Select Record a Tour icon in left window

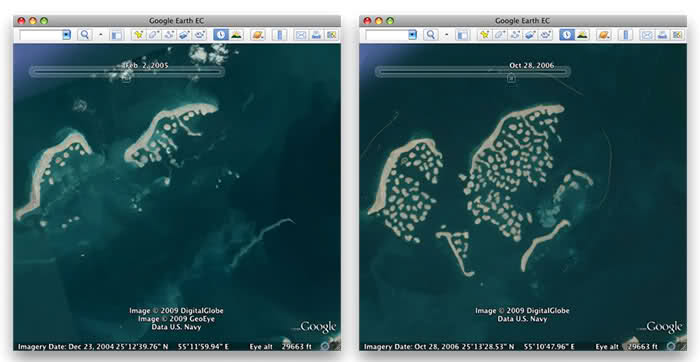pos(200,35)
